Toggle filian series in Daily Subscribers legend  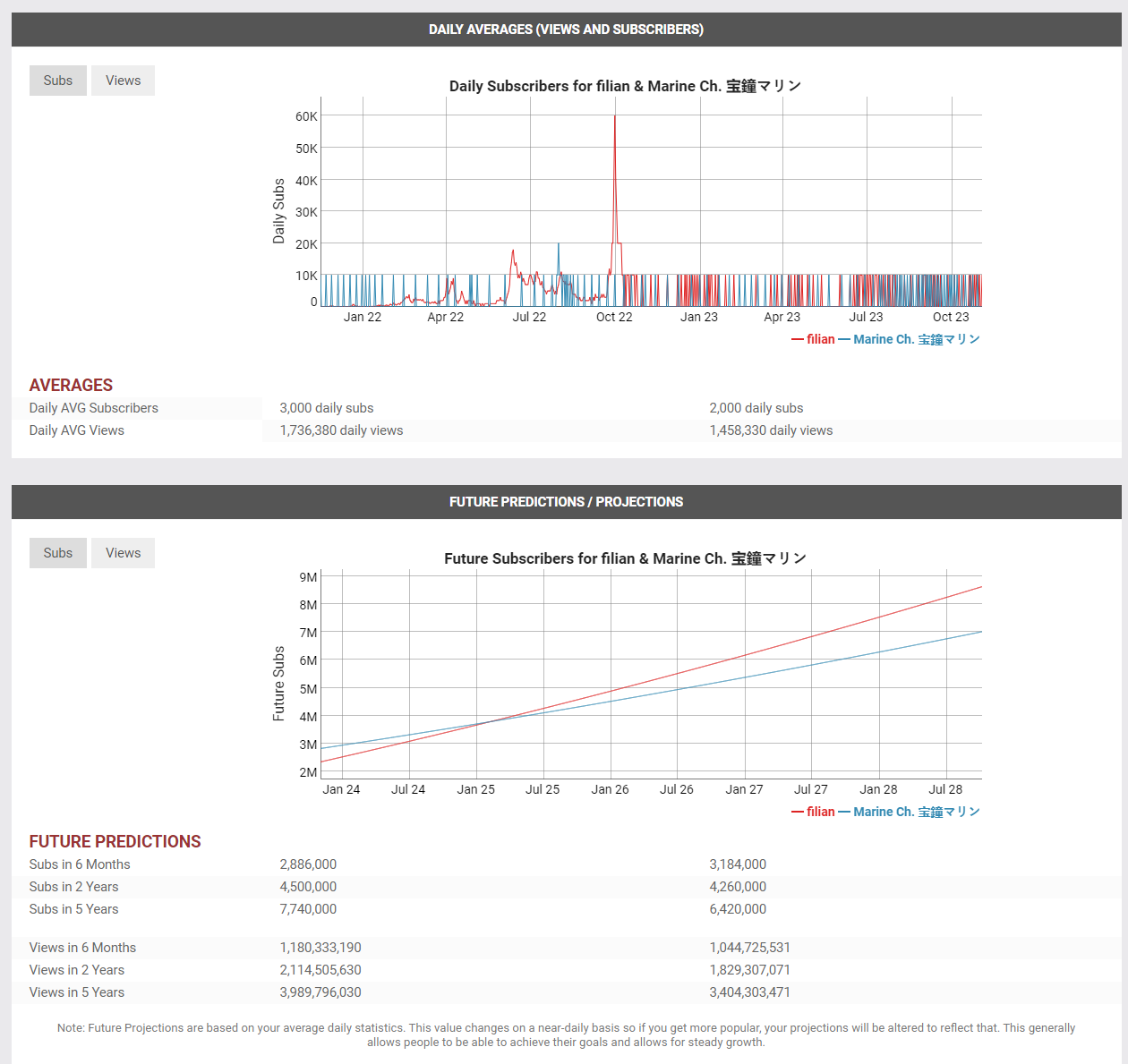click(x=813, y=339)
